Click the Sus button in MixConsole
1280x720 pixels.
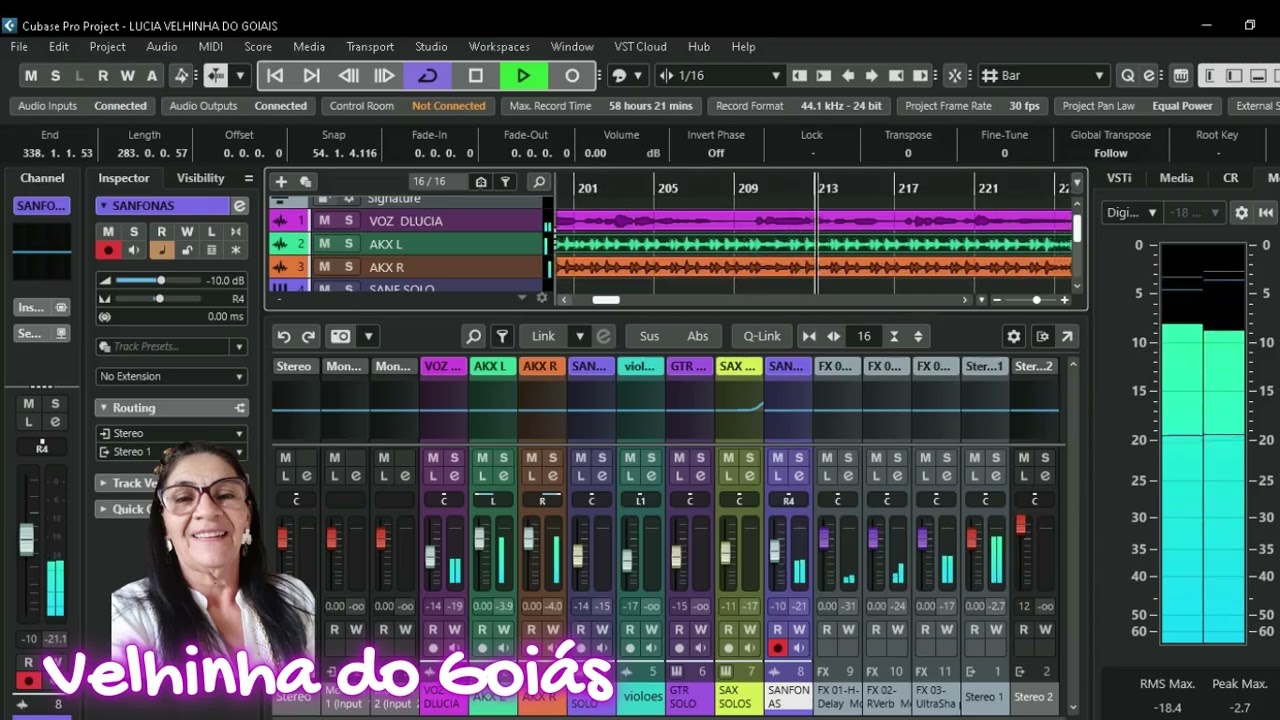[x=650, y=337]
